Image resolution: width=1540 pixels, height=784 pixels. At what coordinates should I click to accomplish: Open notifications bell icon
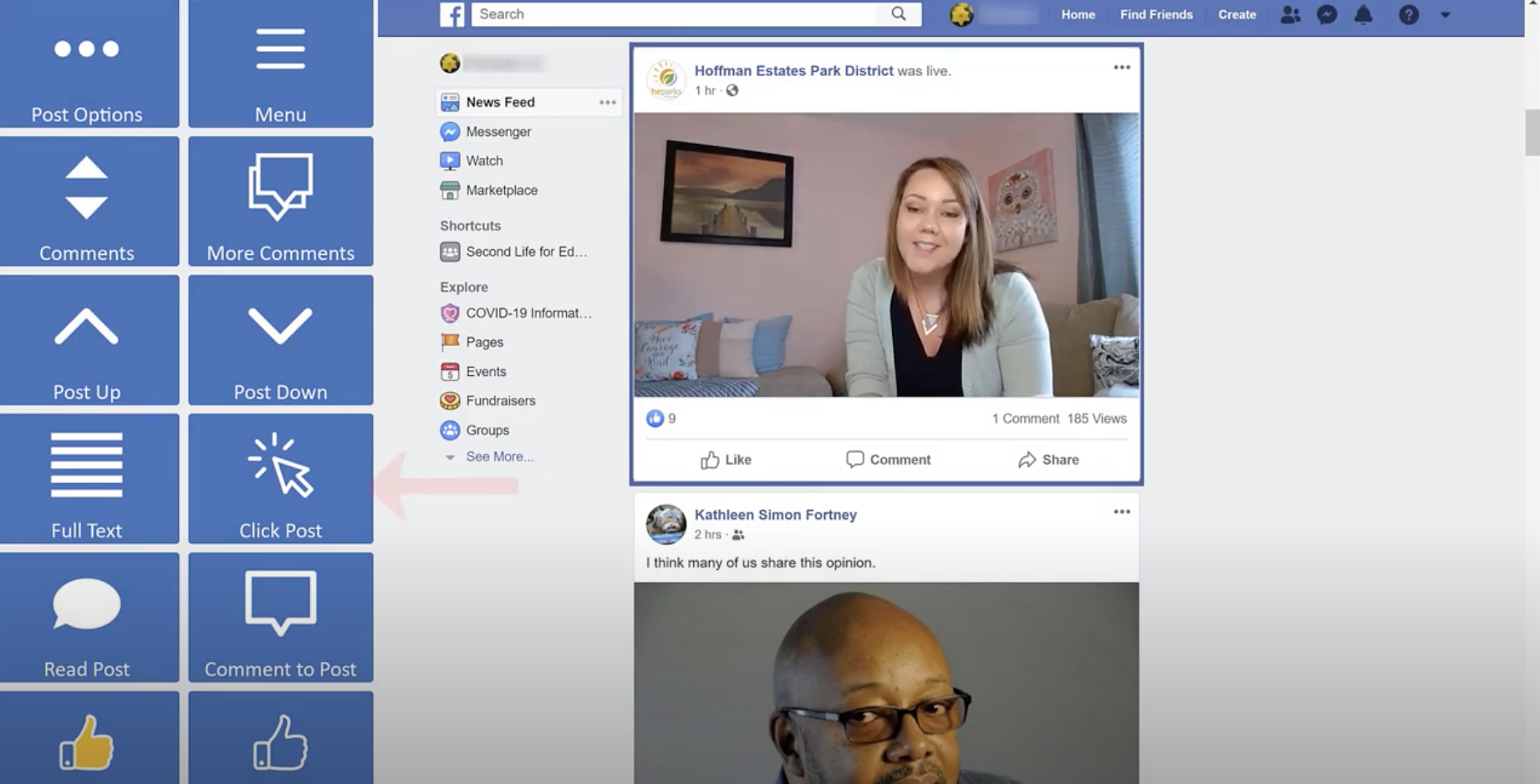coord(1364,14)
